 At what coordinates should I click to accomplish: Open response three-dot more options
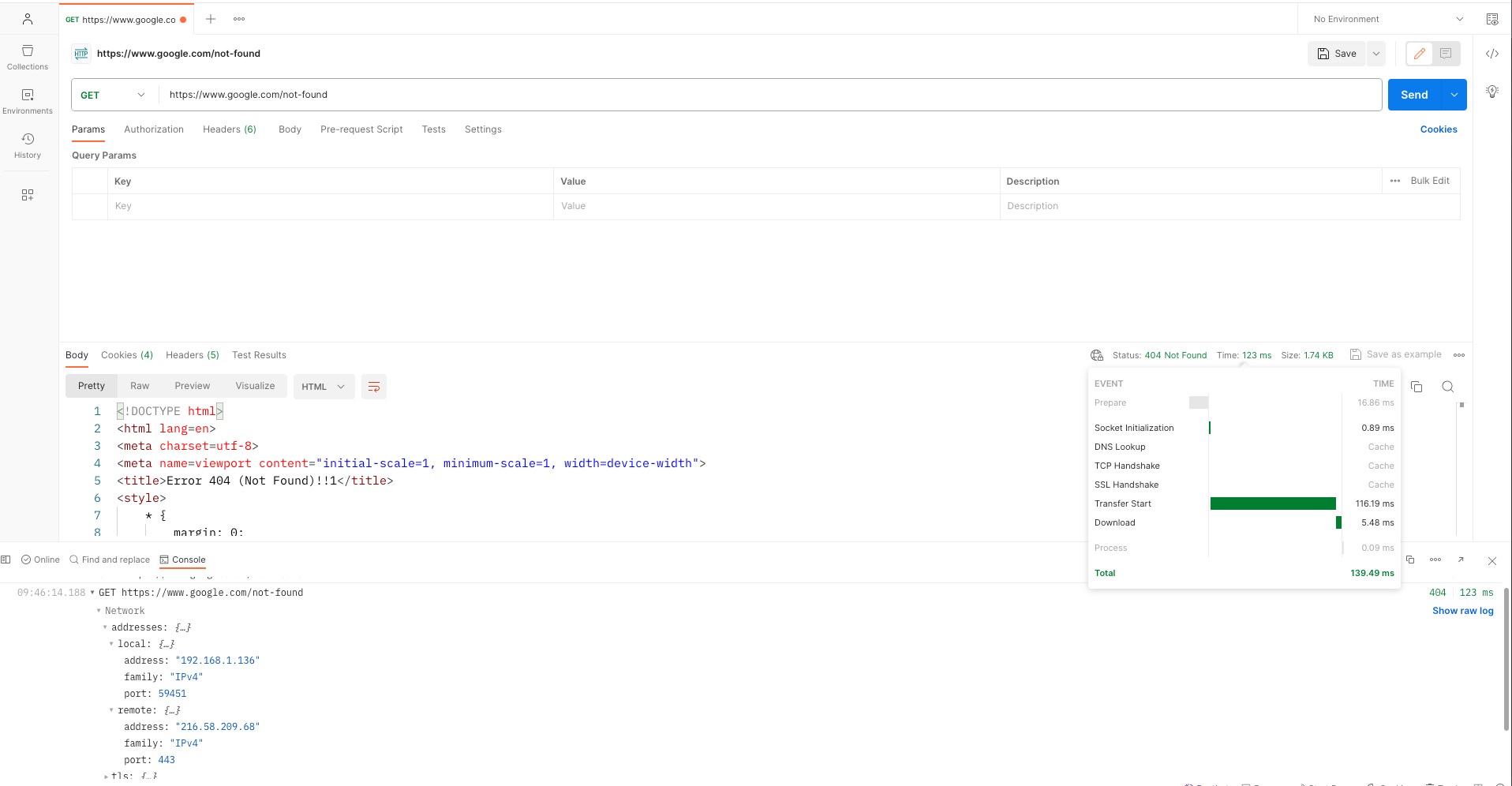pos(1459,355)
